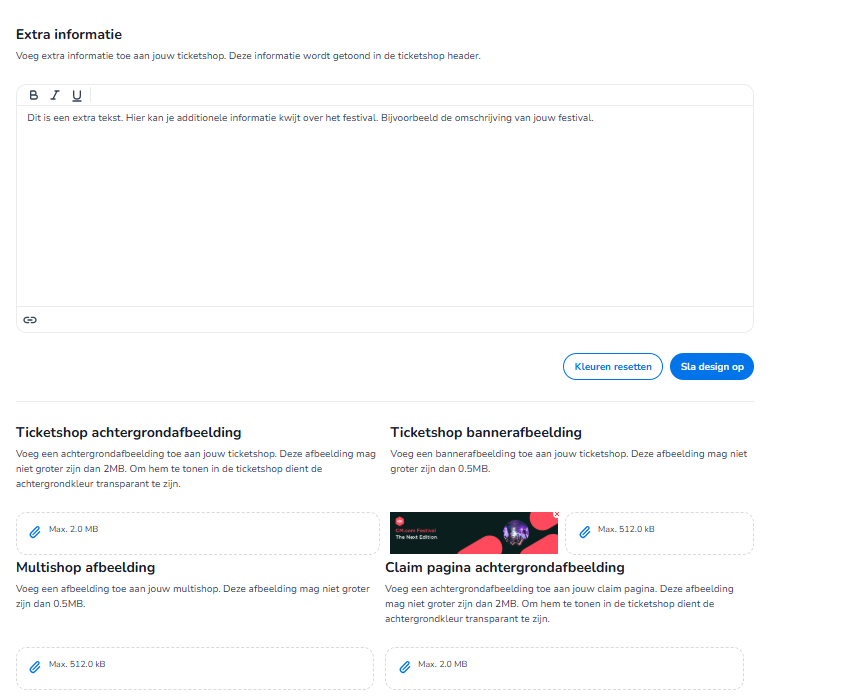The width and height of the screenshot is (841, 699).
Task: Click the 'Max. 512.0 kB' label under Multishop afbeelding
Action: point(77,664)
